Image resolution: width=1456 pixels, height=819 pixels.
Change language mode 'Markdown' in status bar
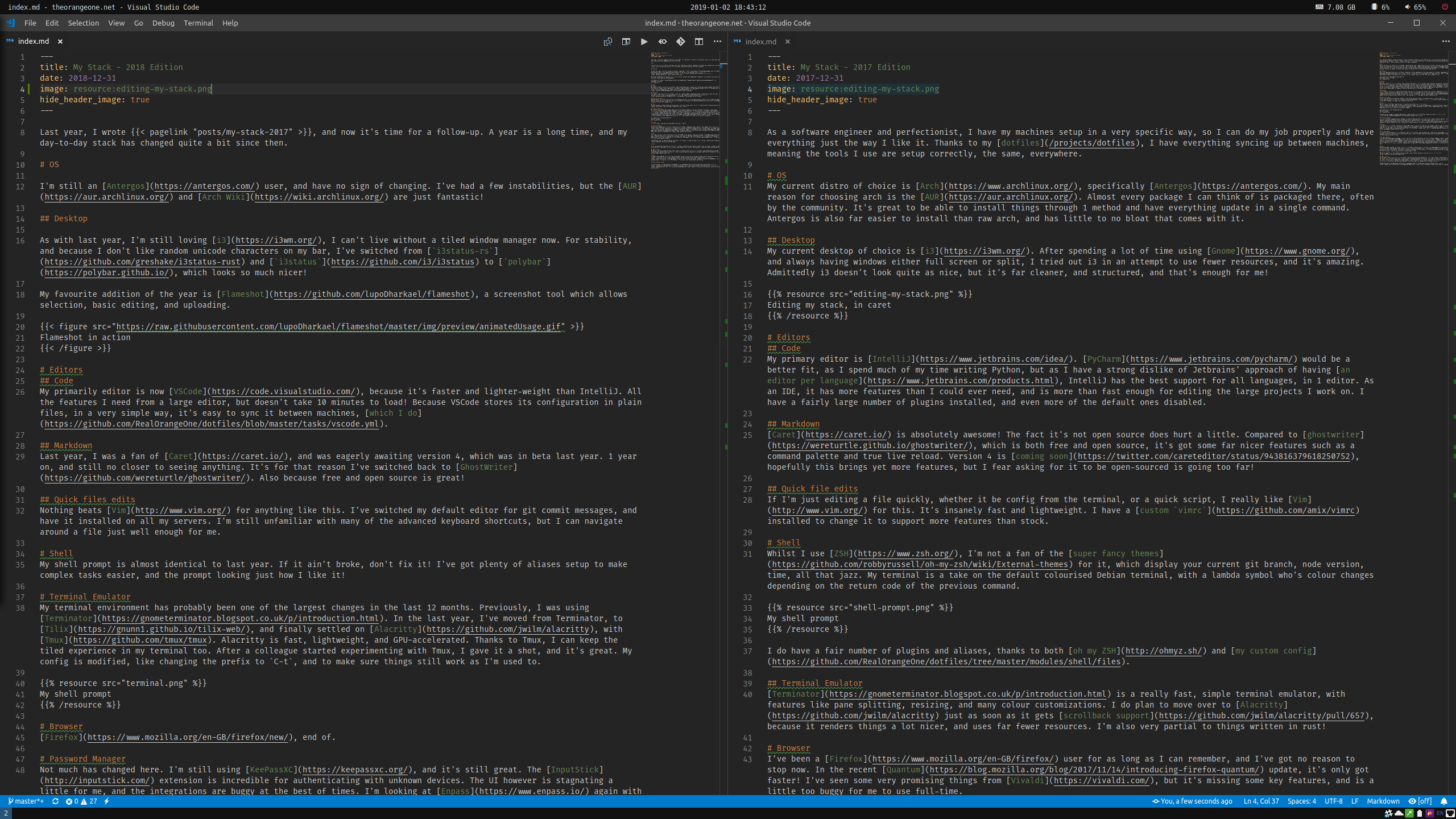pos(1383,801)
